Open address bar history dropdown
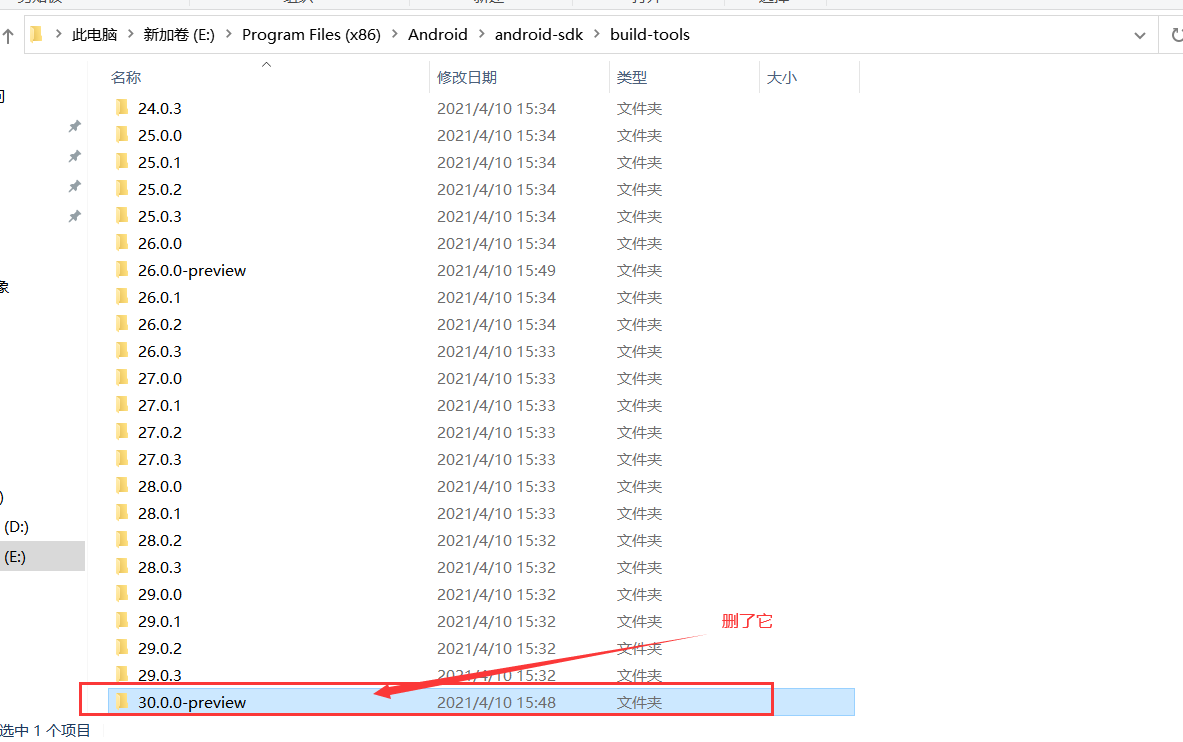The width and height of the screenshot is (1183, 742). click(x=1140, y=35)
